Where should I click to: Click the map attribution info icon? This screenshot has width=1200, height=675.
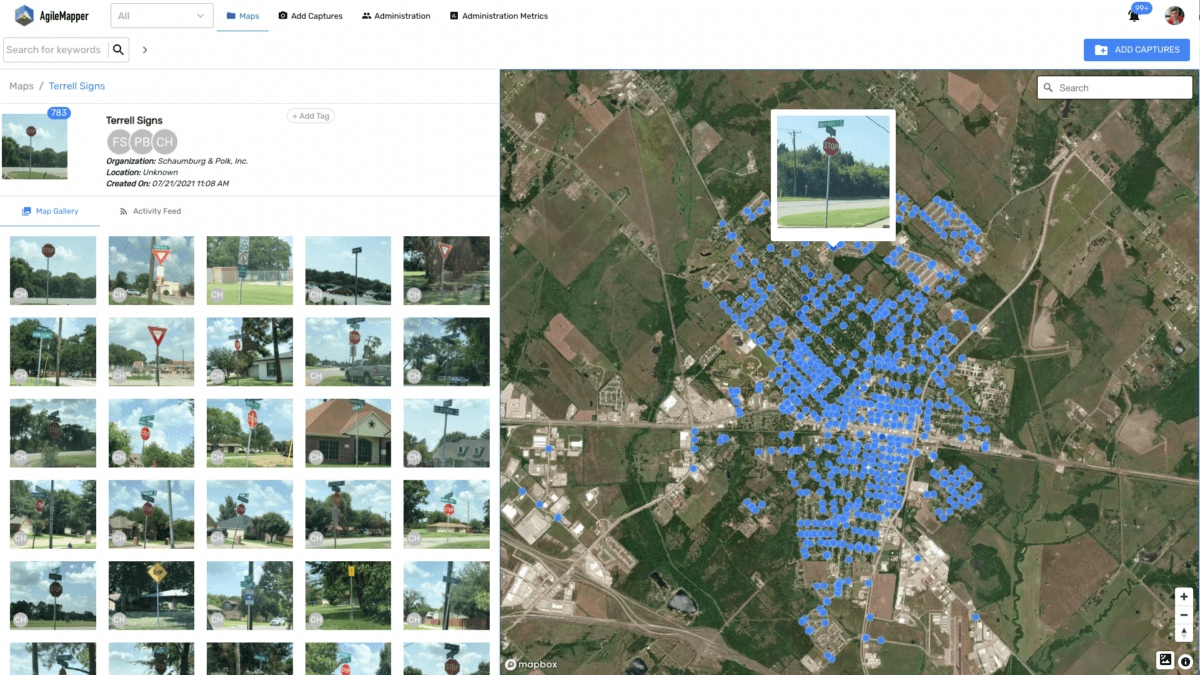(1185, 661)
